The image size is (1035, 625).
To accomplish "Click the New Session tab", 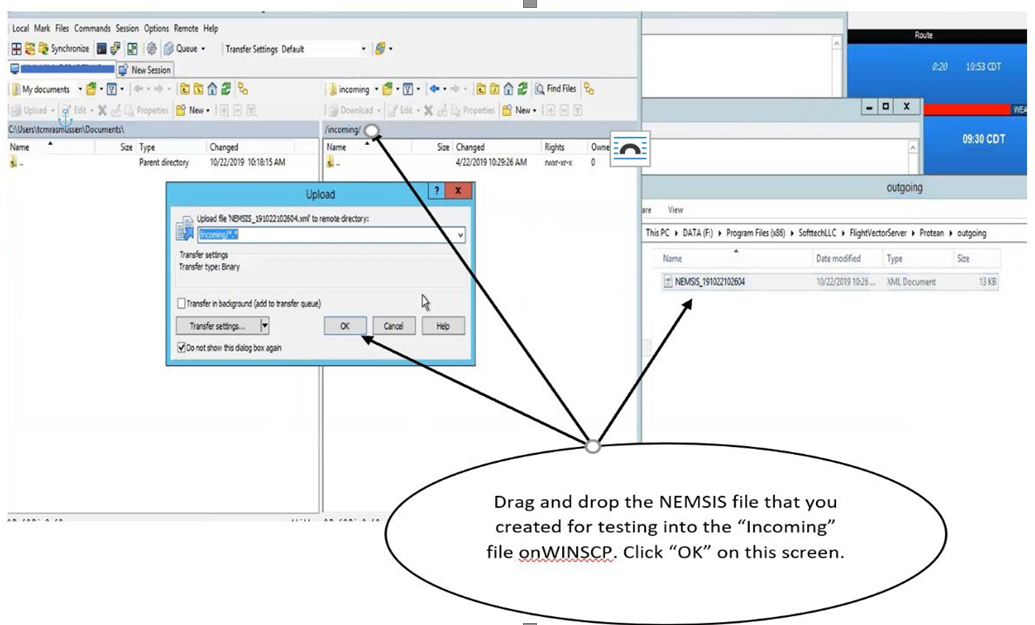I will pyautogui.click(x=145, y=69).
